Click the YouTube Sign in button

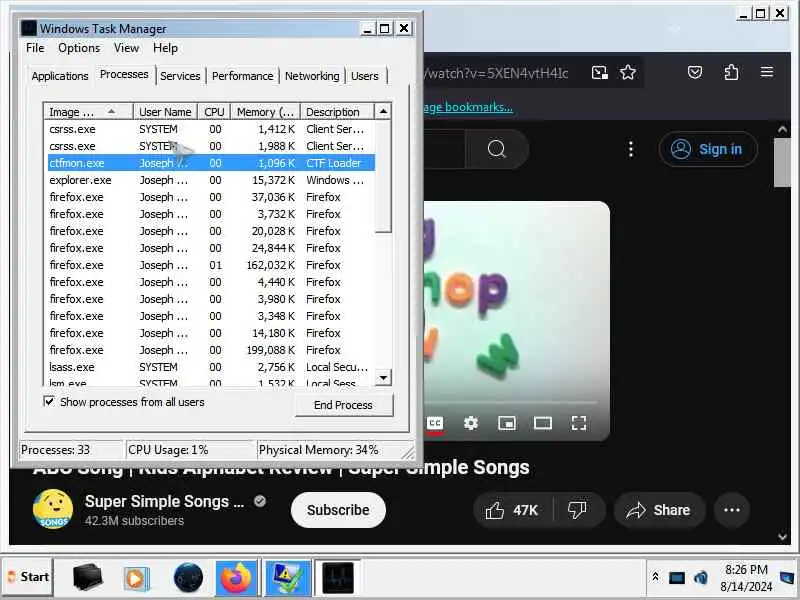[708, 149]
